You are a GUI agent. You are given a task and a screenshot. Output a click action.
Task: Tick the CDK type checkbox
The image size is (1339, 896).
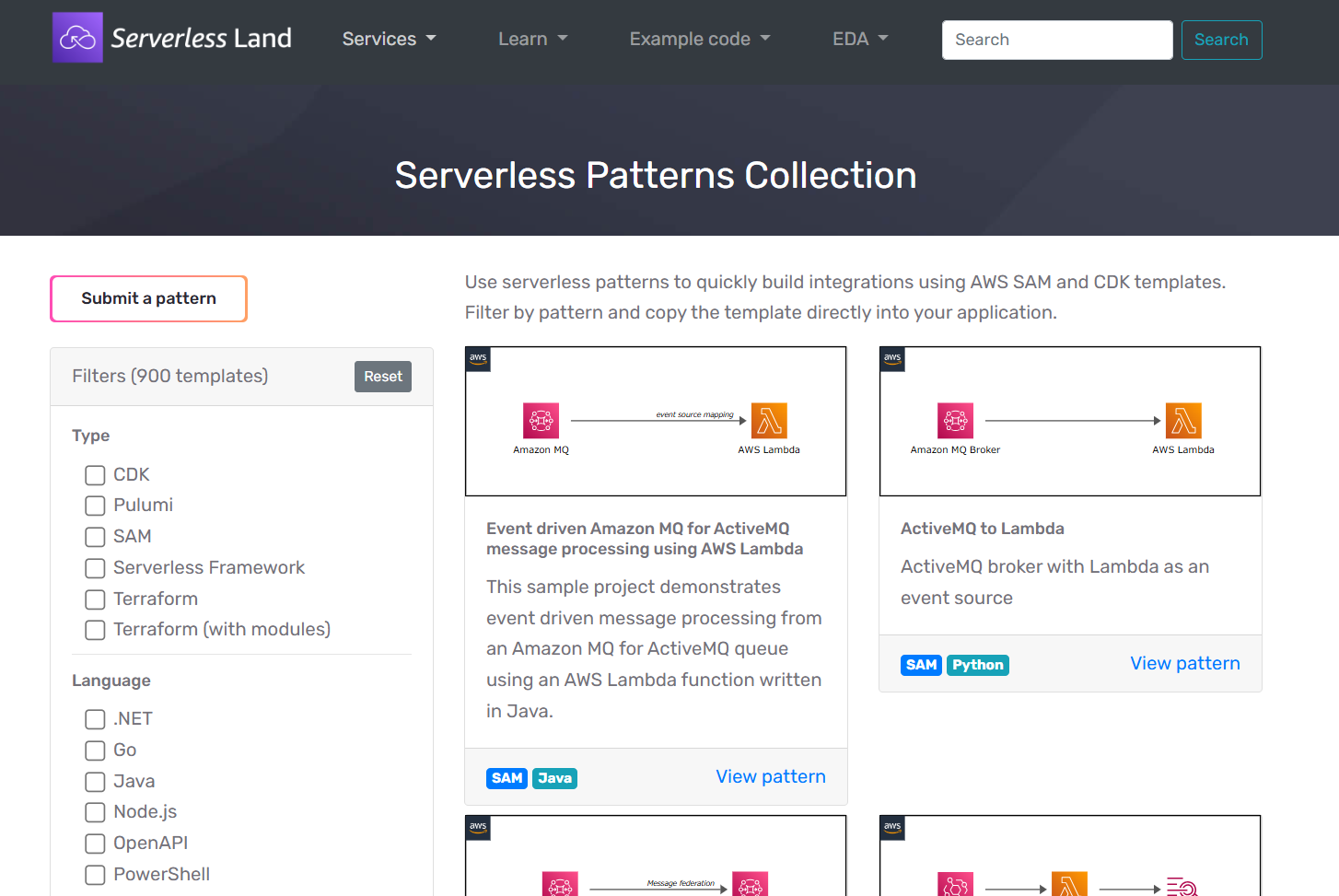click(x=95, y=475)
